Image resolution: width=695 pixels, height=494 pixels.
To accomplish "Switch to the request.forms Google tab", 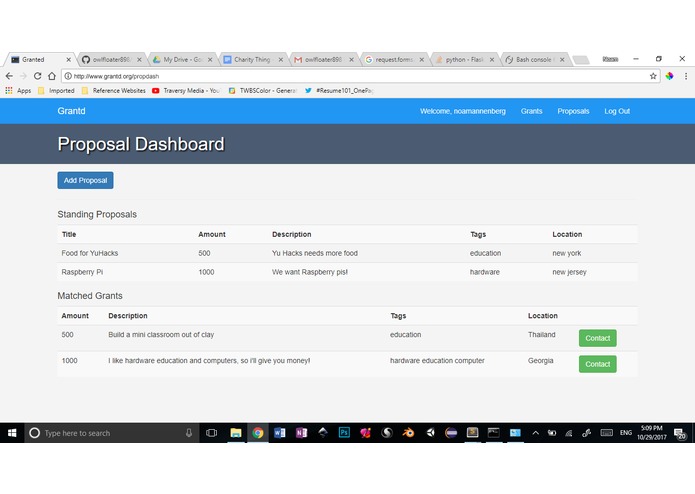I will pos(394,59).
